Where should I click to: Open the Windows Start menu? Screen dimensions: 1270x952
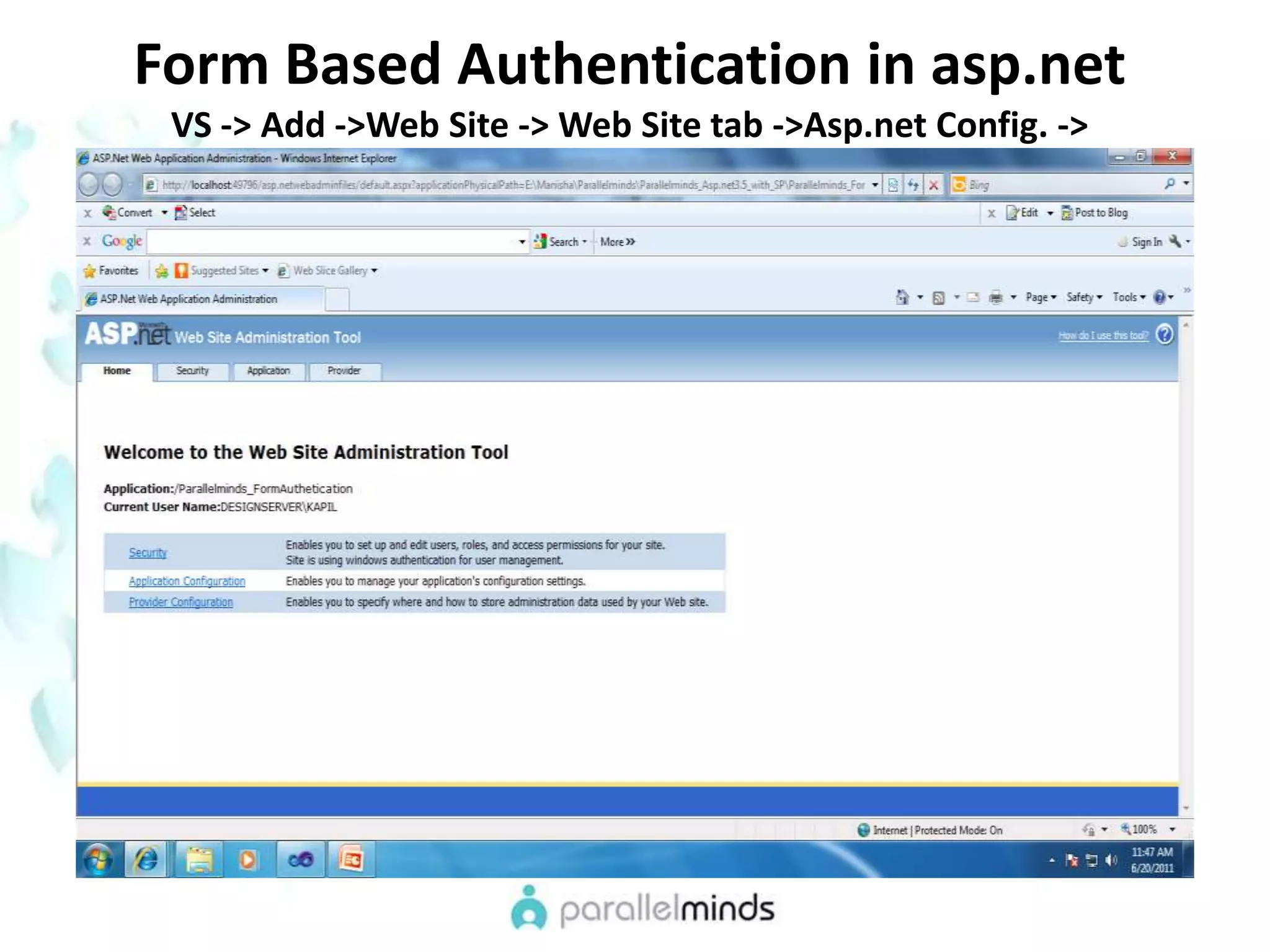tap(99, 860)
